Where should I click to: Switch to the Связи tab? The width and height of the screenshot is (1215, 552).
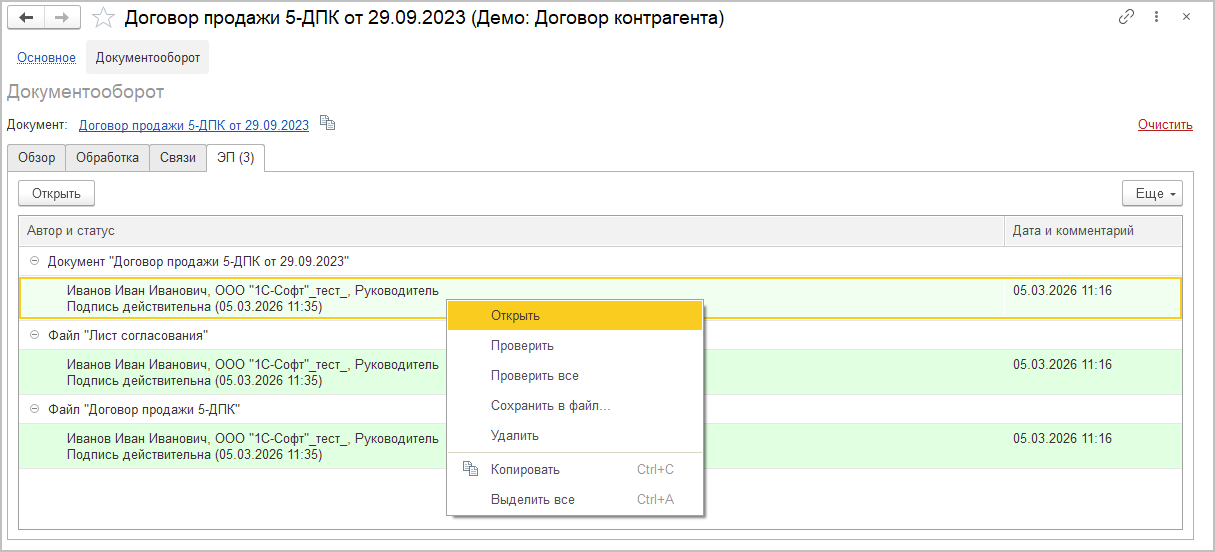coord(178,158)
